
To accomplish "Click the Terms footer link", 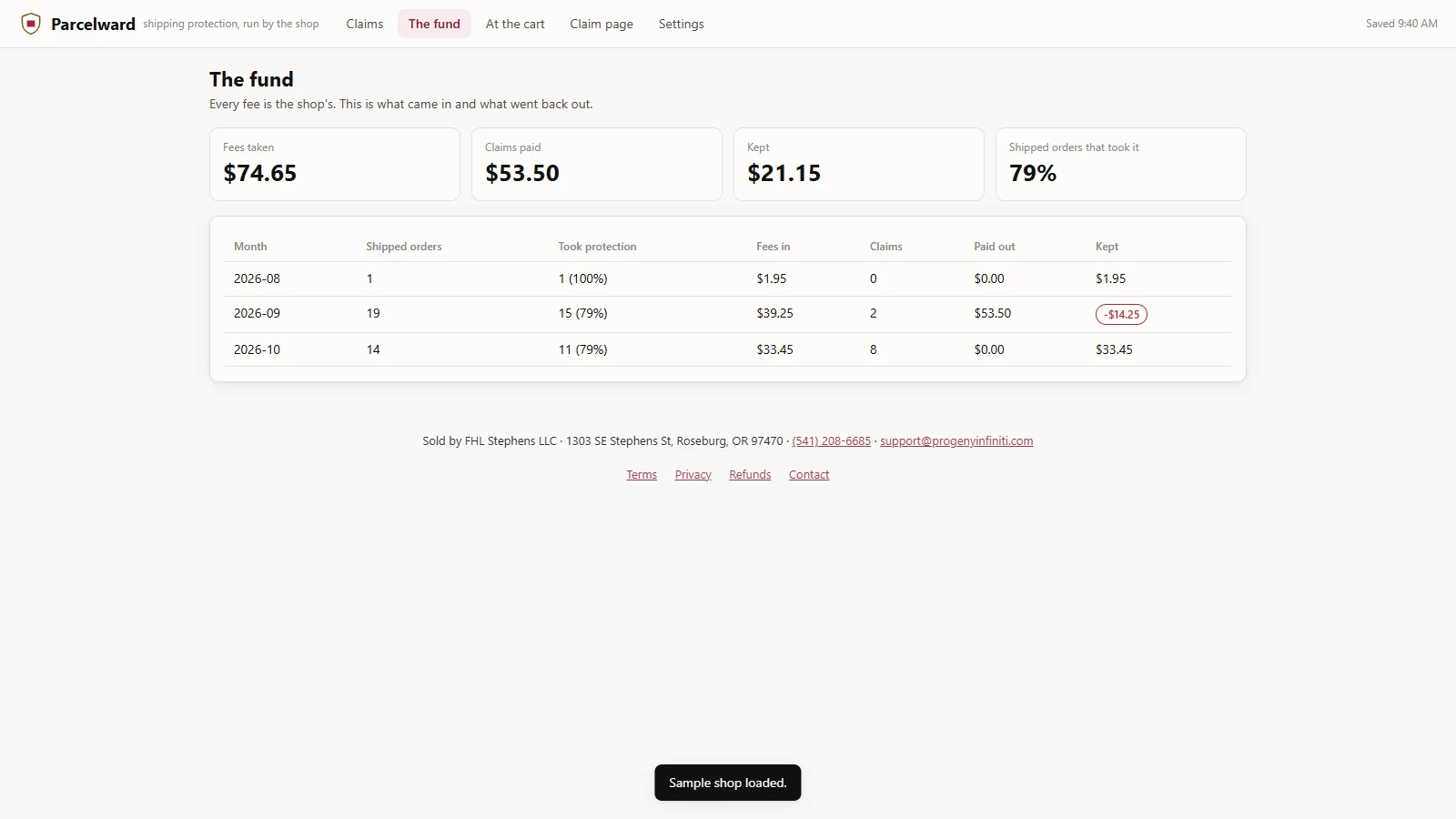I will [x=642, y=475].
